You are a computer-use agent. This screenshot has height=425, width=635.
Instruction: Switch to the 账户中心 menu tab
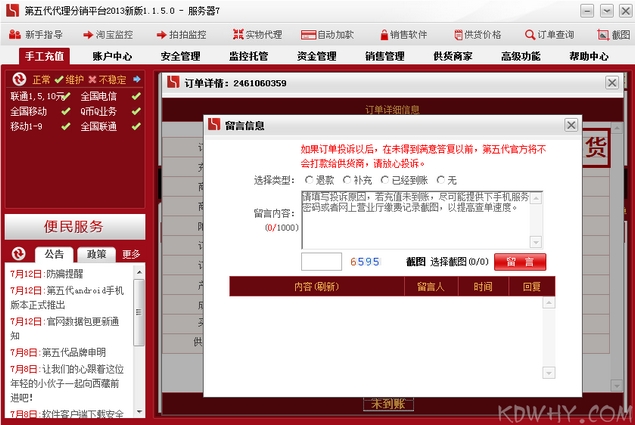click(x=111, y=56)
